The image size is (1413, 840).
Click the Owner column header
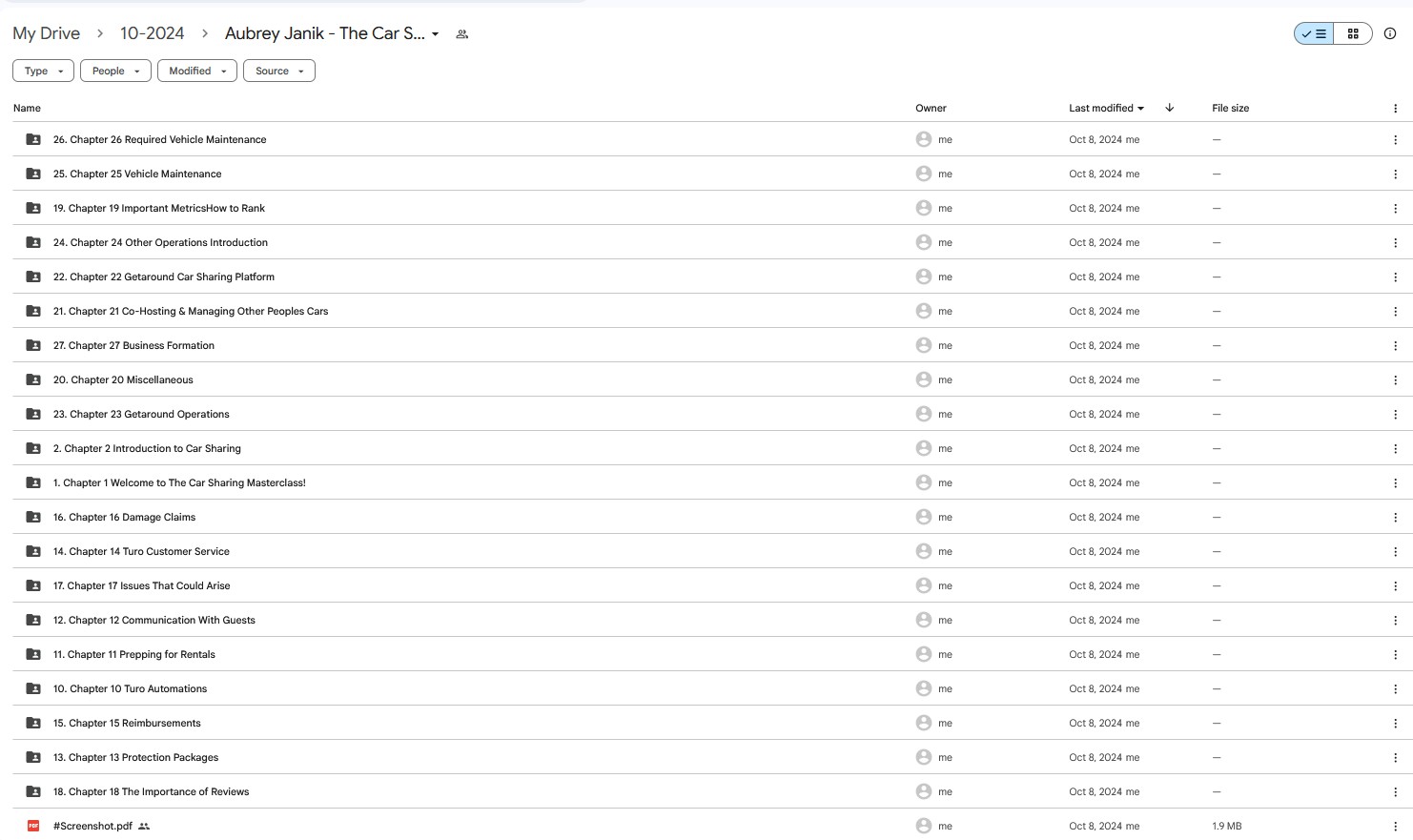(x=931, y=108)
